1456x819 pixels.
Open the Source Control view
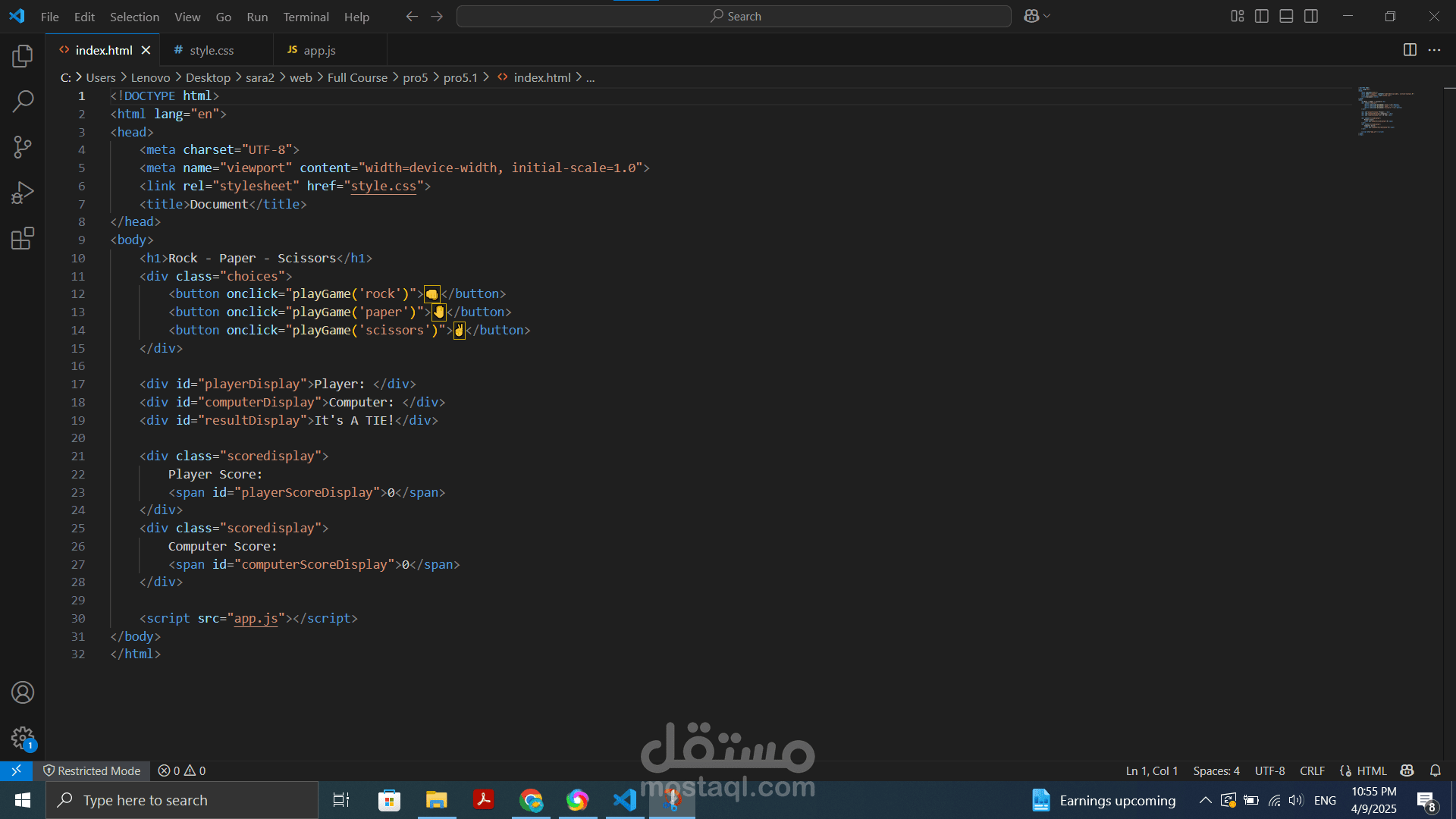click(23, 147)
